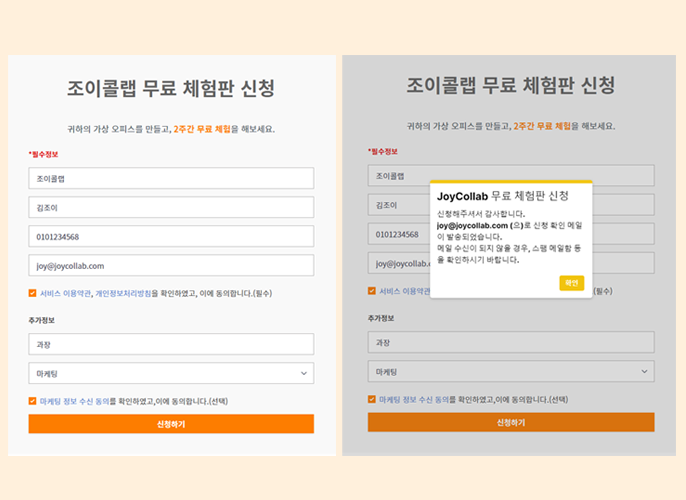Toggle terms agreement checkbox in right form

coord(372,291)
